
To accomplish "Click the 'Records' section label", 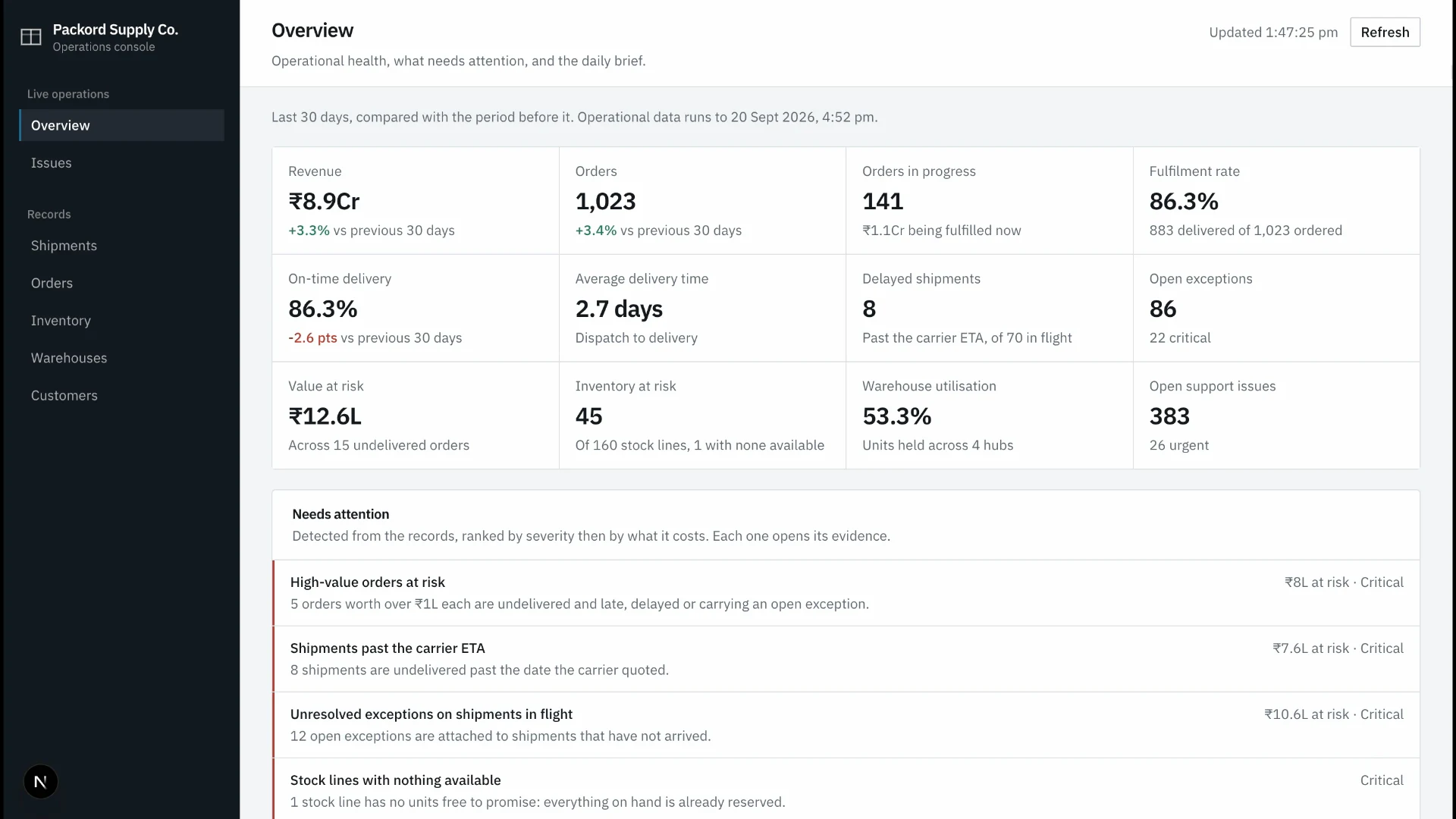I will (x=49, y=215).
